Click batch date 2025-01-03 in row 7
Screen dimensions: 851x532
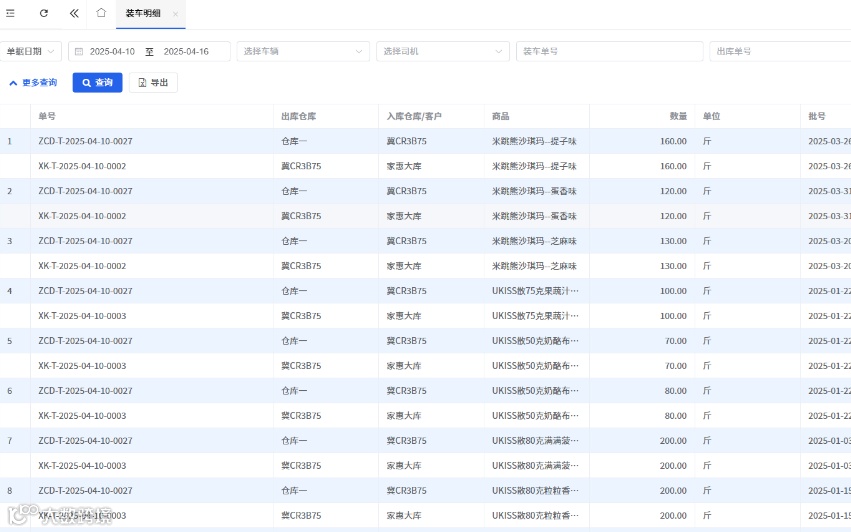pos(829,441)
